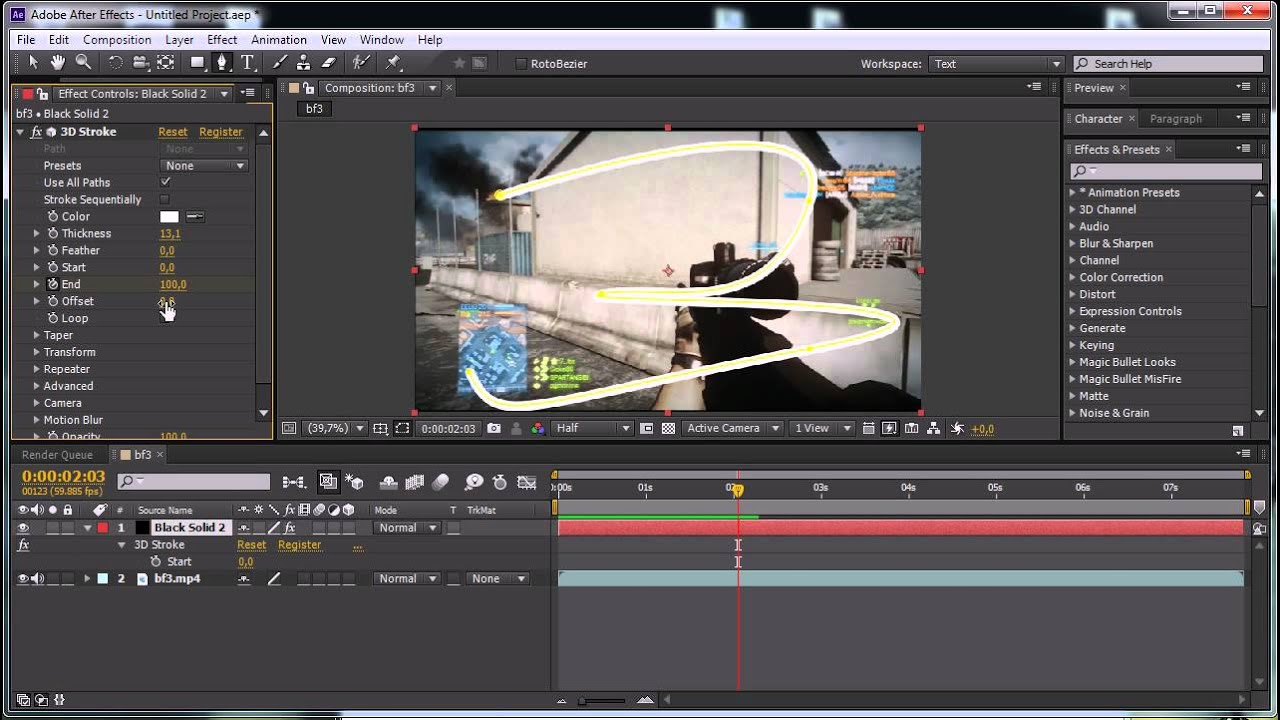Hide the bf3.mp4 layer video
1280x720 pixels.
click(x=23, y=578)
